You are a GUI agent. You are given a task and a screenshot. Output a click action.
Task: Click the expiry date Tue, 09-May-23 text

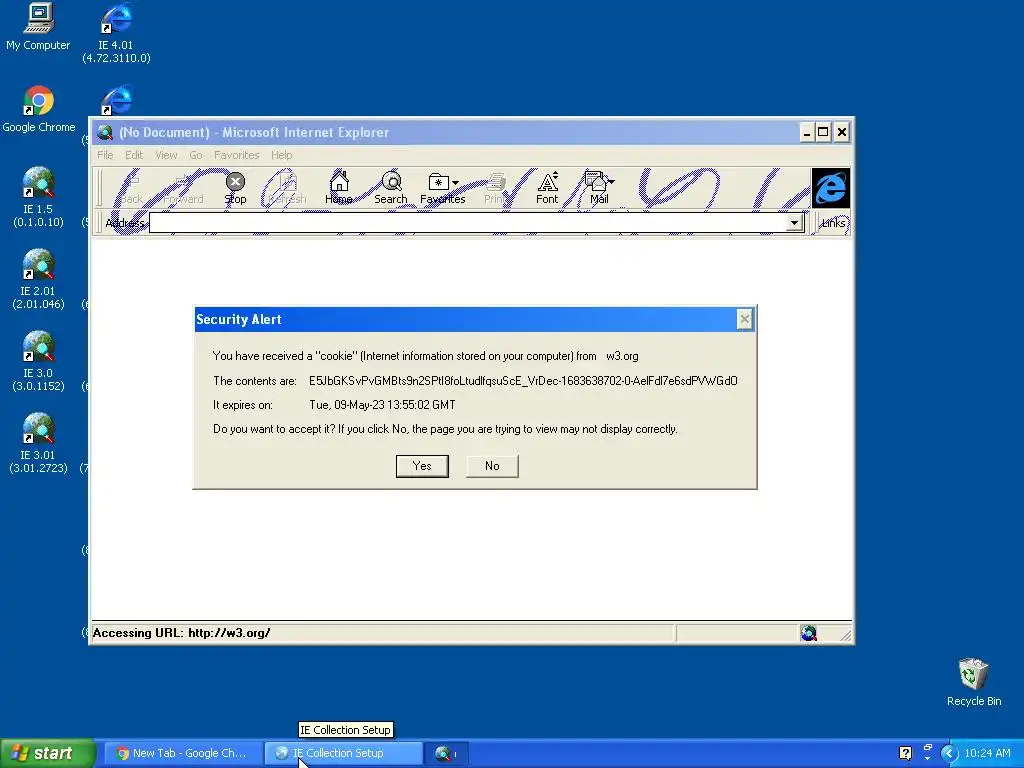[382, 405]
